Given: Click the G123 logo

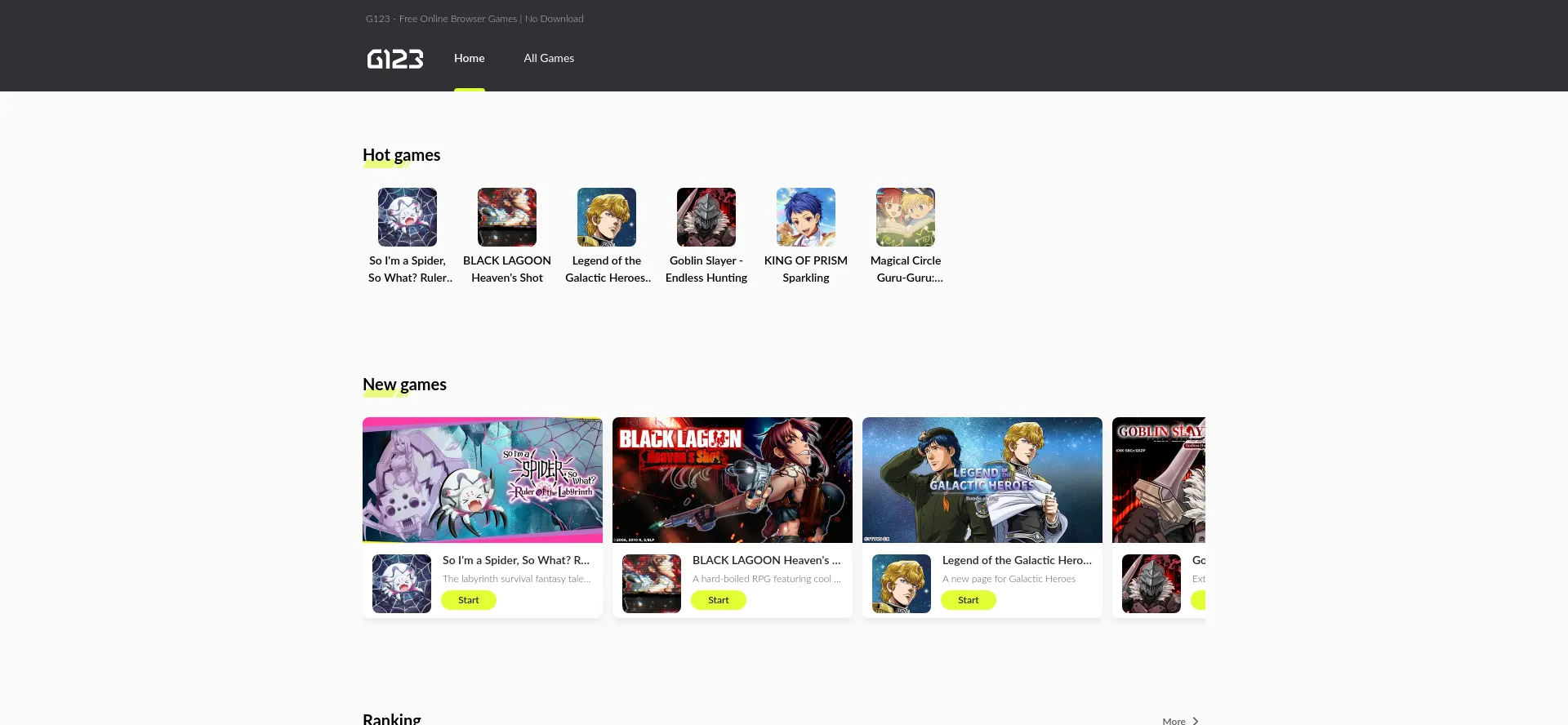Looking at the screenshot, I should tap(395, 59).
